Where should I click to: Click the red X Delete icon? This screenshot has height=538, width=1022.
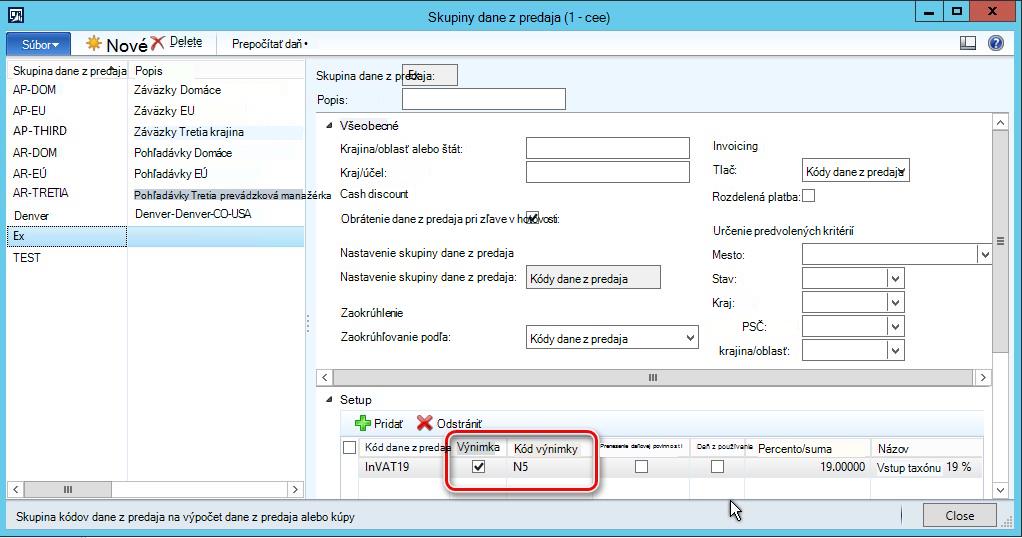157,43
